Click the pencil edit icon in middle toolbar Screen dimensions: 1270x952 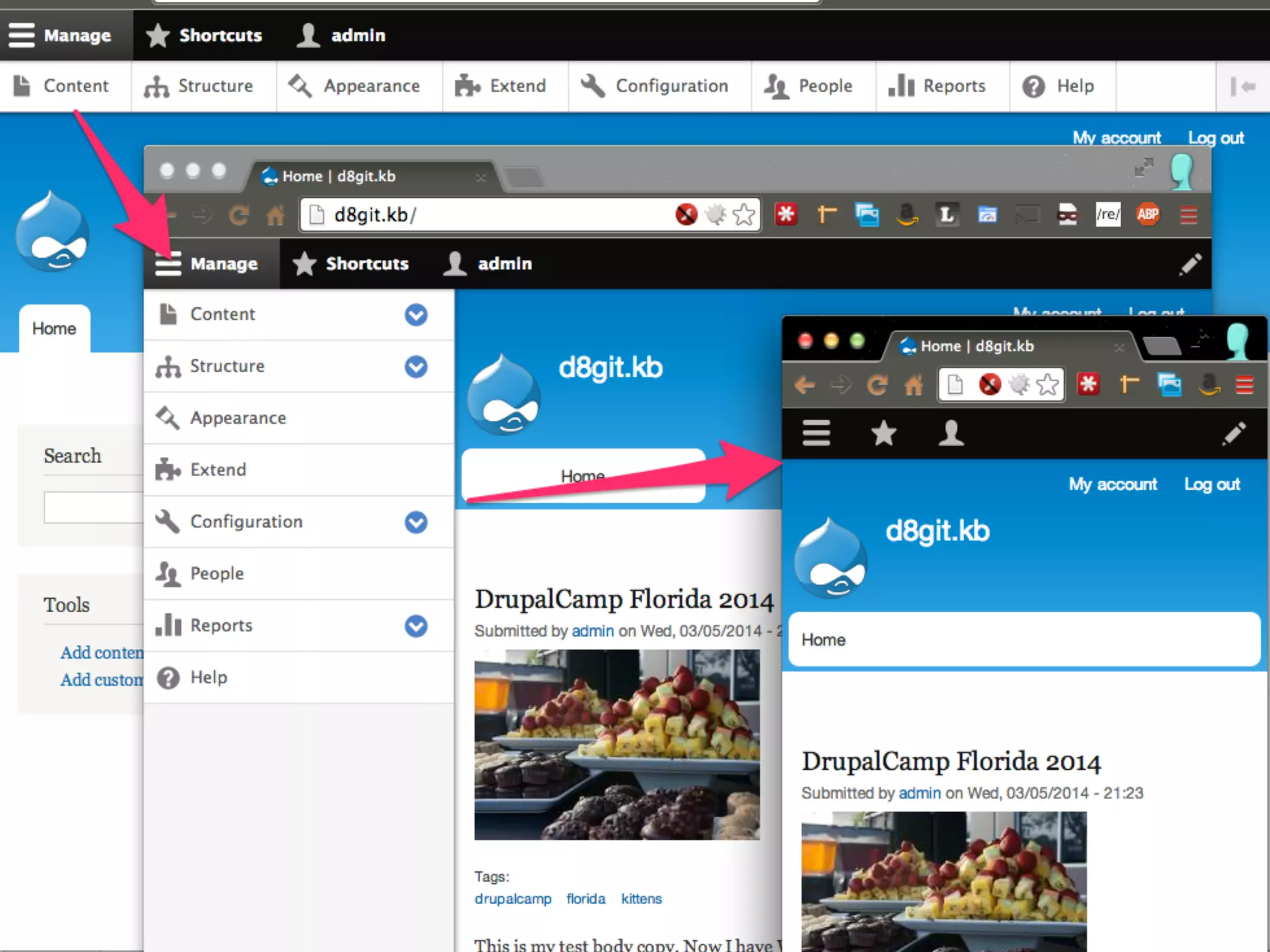pyautogui.click(x=1190, y=264)
